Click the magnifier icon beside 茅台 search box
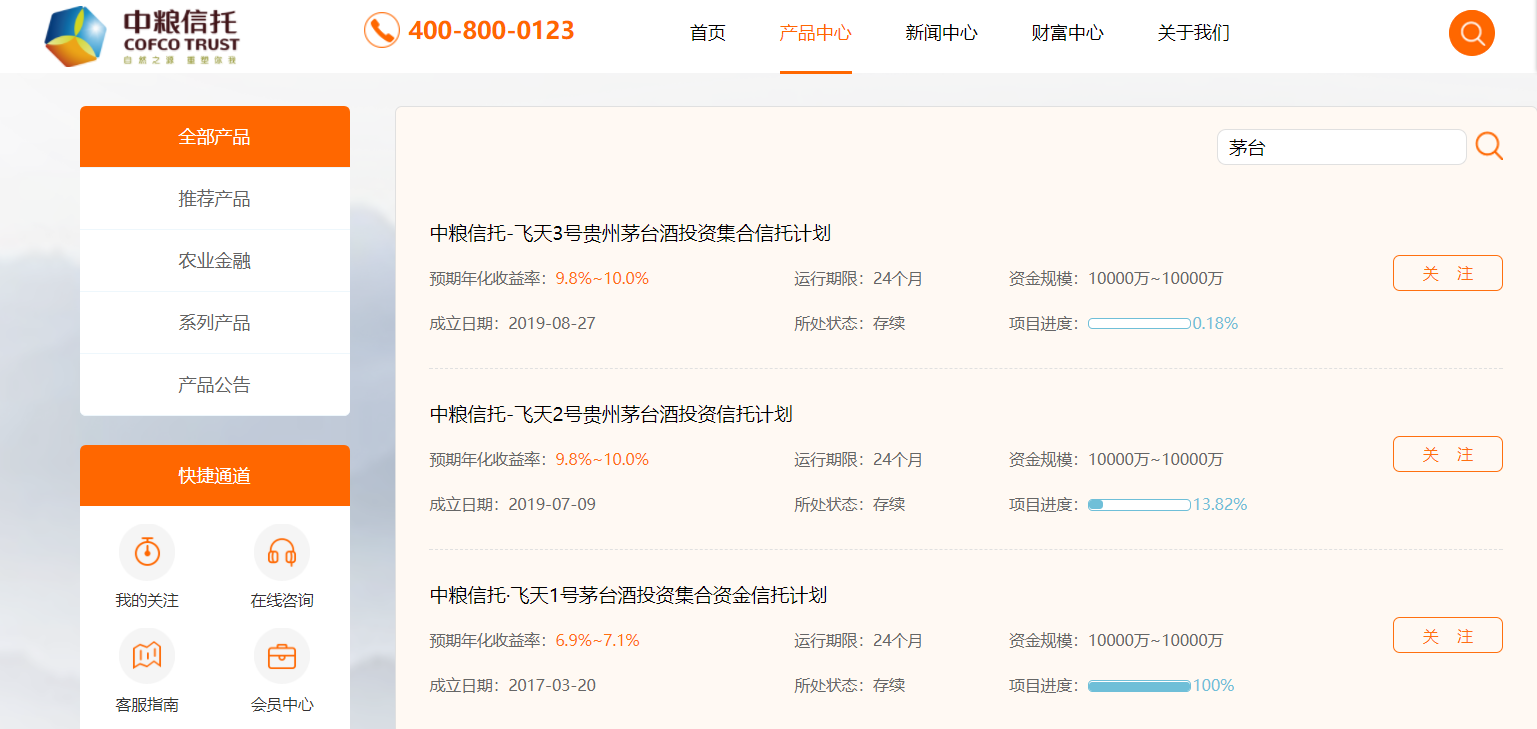The width and height of the screenshot is (1537, 729). pos(1489,146)
